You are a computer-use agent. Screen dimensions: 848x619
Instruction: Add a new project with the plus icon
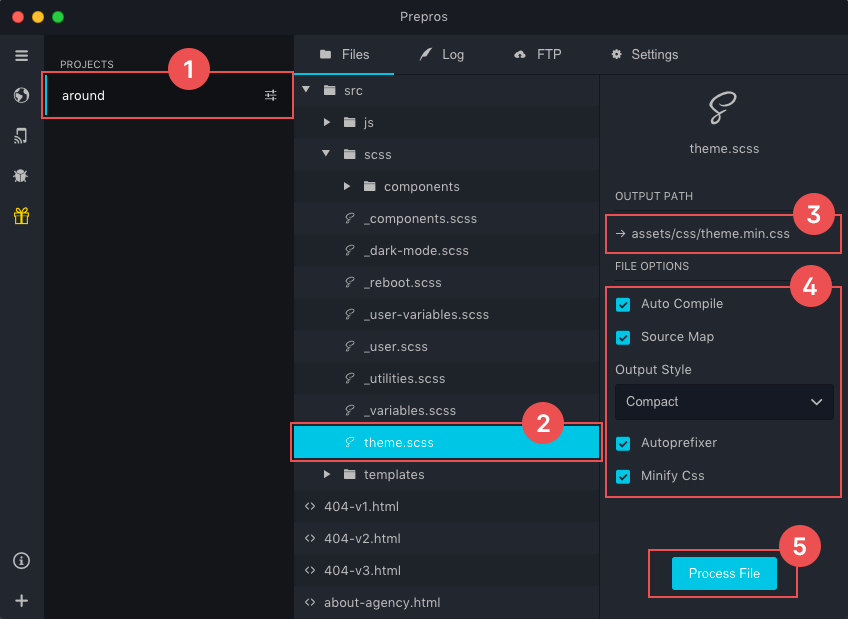21,600
